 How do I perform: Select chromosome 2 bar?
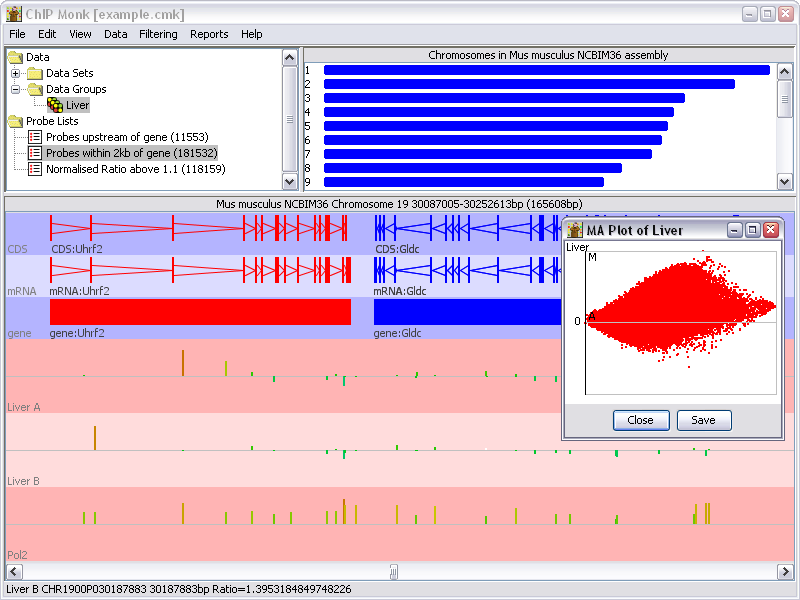pos(529,84)
